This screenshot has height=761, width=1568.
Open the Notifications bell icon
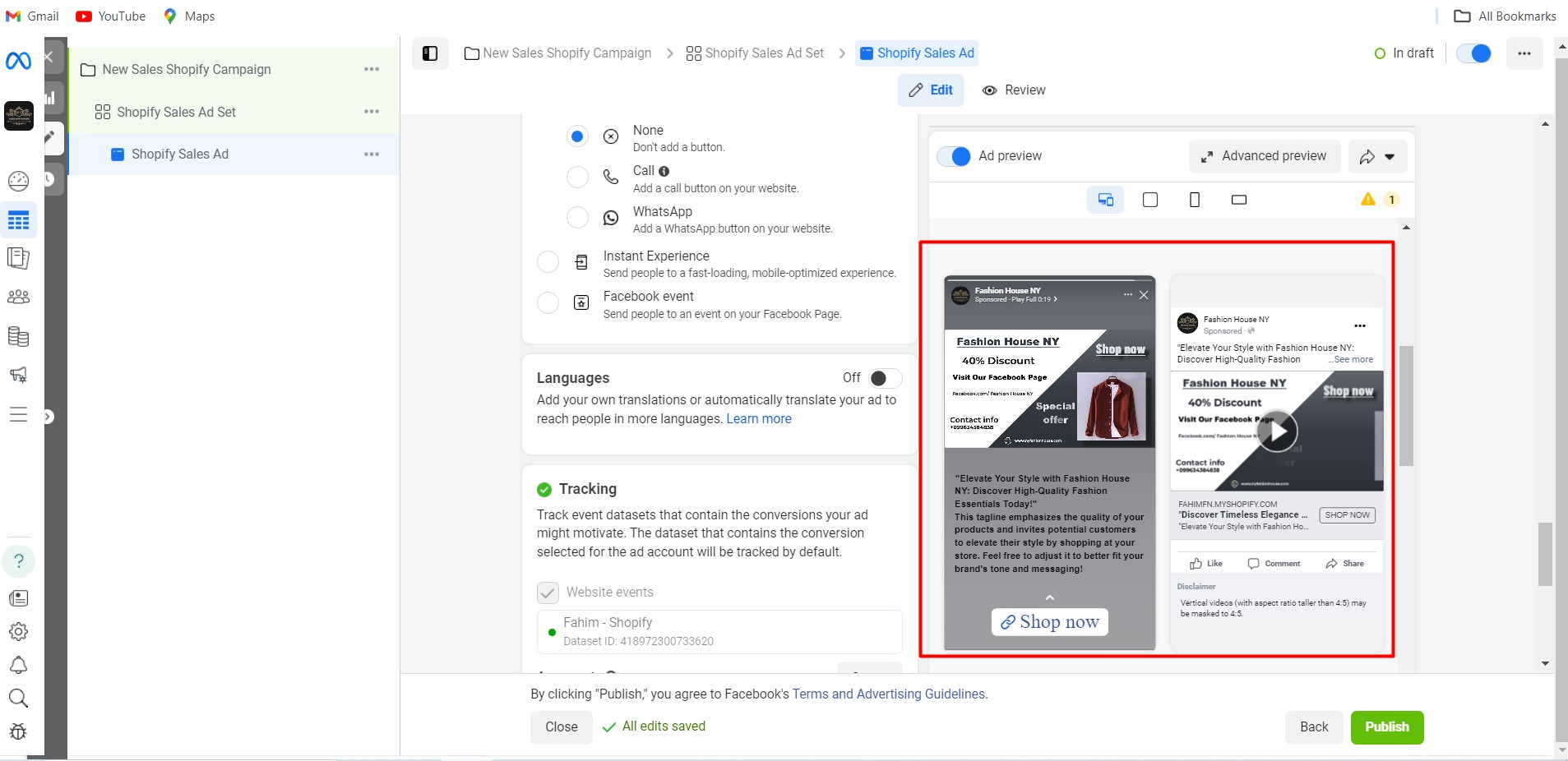click(x=18, y=665)
